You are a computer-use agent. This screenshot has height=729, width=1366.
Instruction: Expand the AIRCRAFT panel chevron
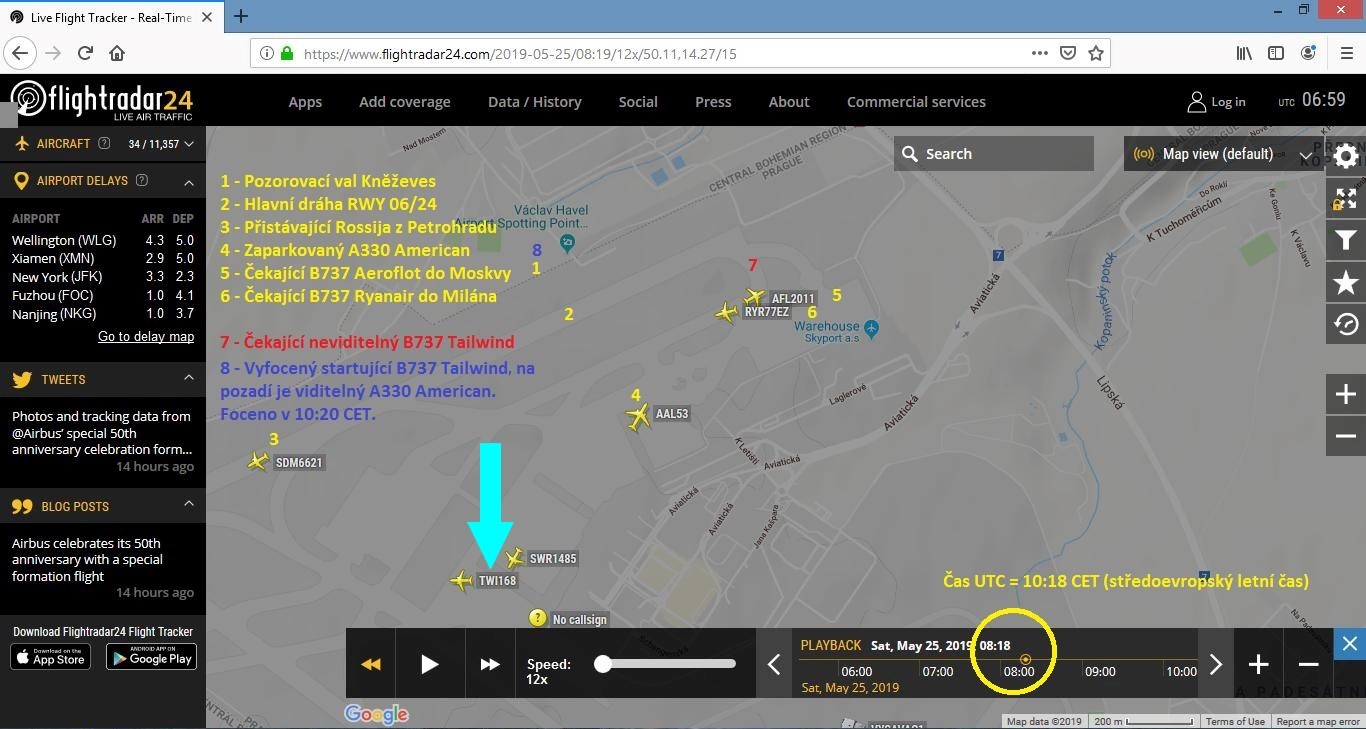[x=188, y=144]
